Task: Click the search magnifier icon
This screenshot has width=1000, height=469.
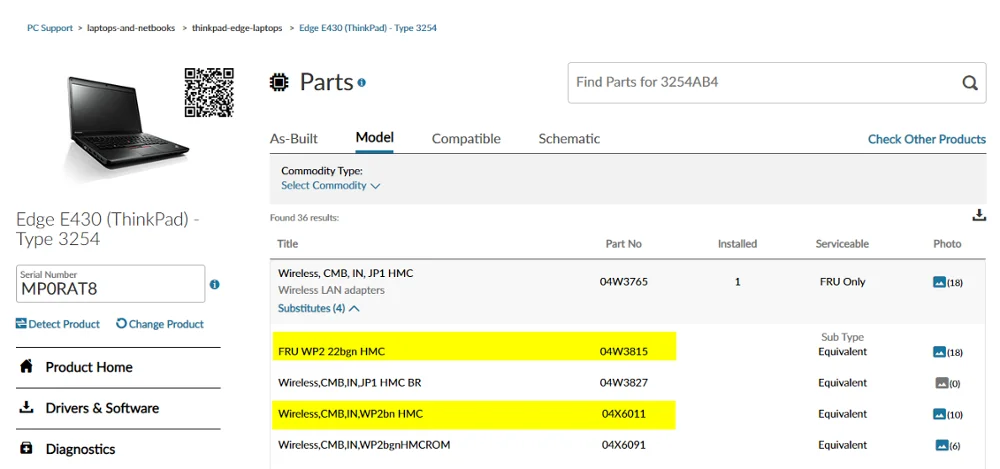Action: [x=969, y=83]
